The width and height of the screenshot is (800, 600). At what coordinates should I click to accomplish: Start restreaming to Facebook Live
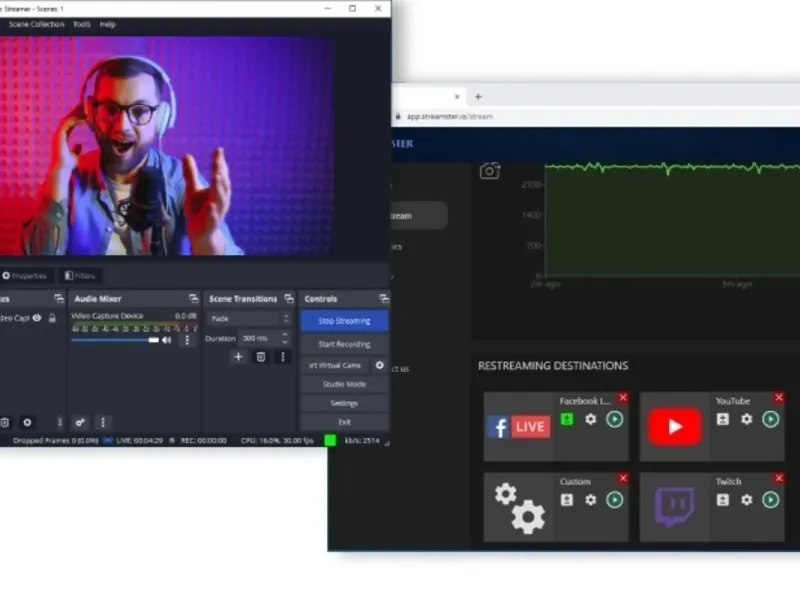coord(615,419)
